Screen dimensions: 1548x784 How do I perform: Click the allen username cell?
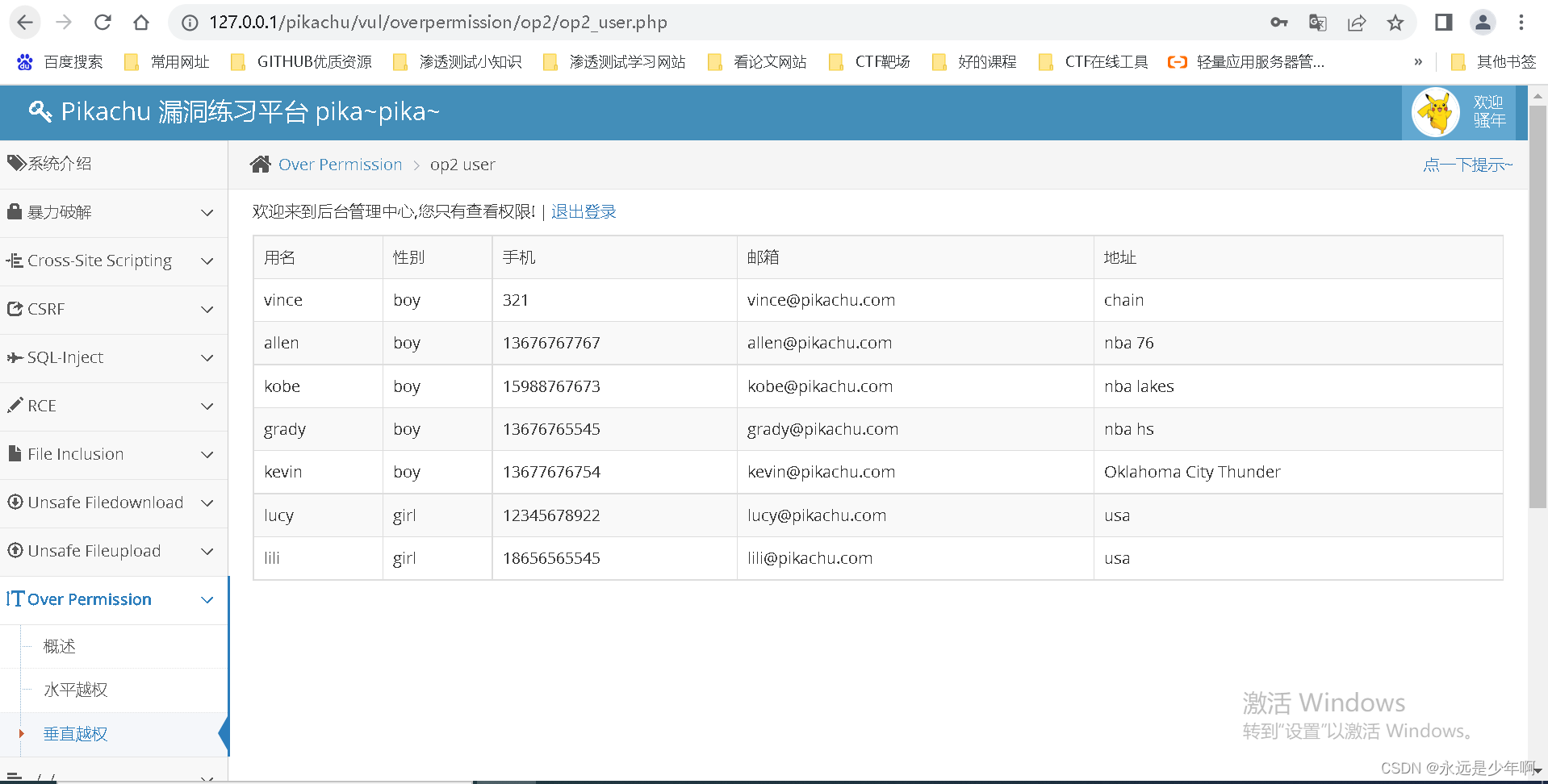318,343
